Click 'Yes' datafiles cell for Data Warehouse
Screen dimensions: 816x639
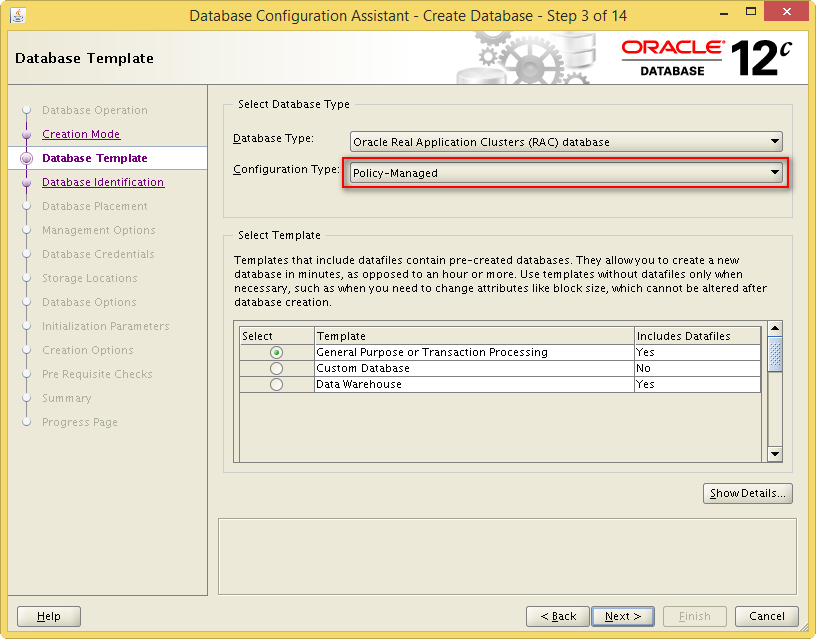(697, 385)
